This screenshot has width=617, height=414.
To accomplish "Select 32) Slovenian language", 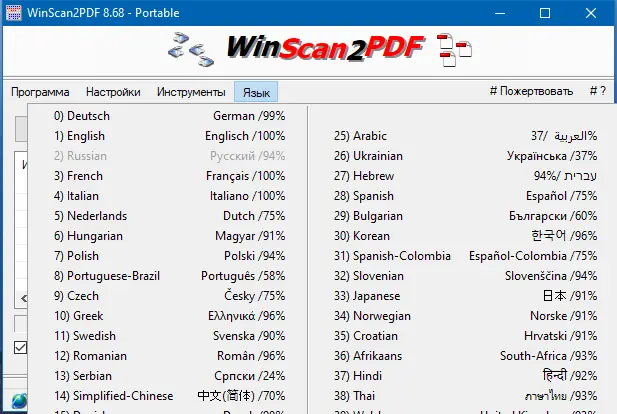I will point(464,276).
